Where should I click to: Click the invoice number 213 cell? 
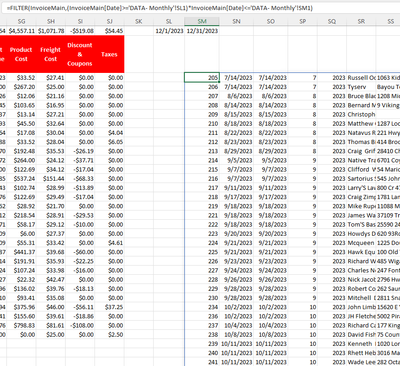pyautogui.click(x=202, y=151)
